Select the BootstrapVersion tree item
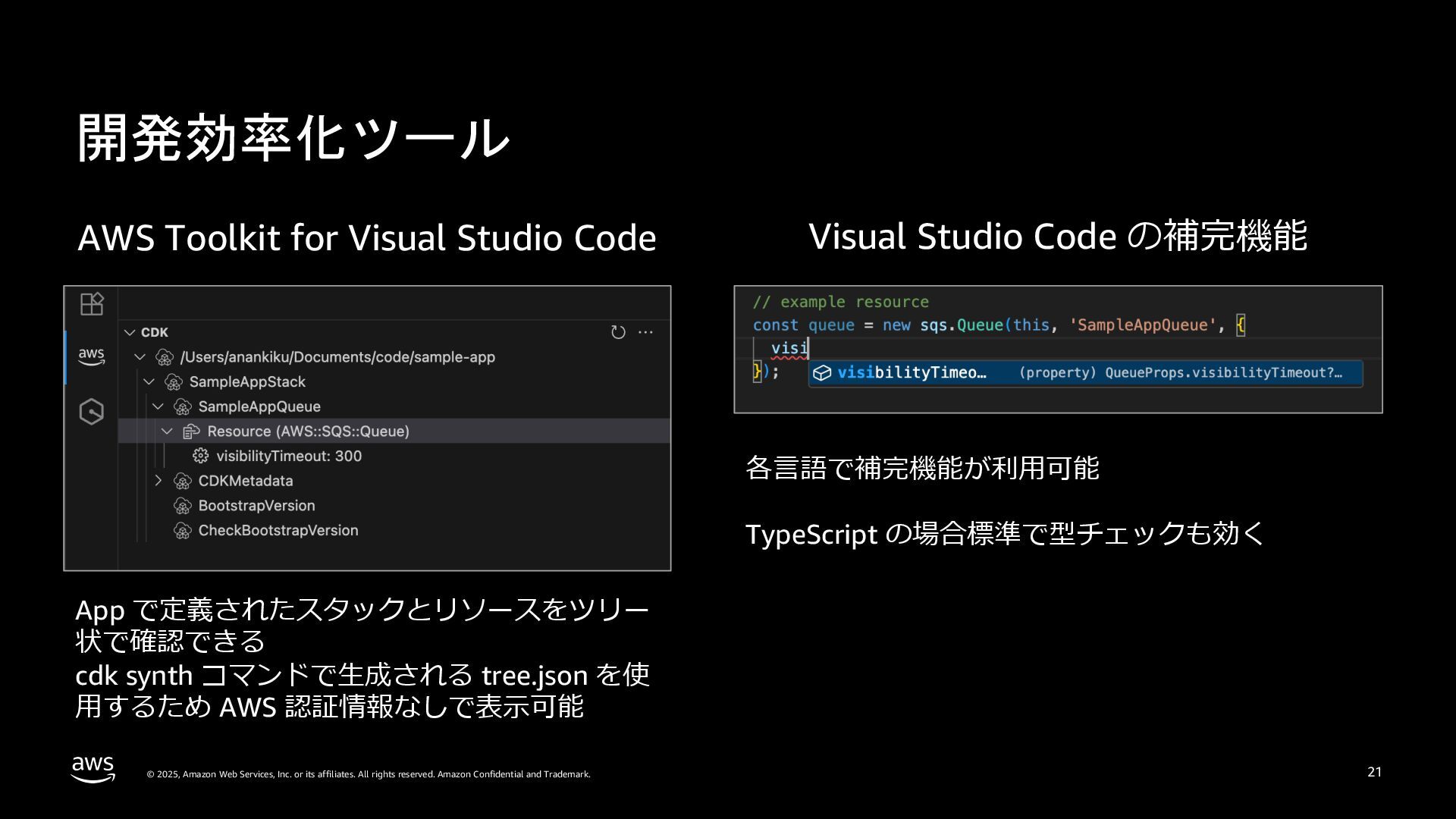Image resolution: width=1456 pixels, height=819 pixels. (394, 505)
